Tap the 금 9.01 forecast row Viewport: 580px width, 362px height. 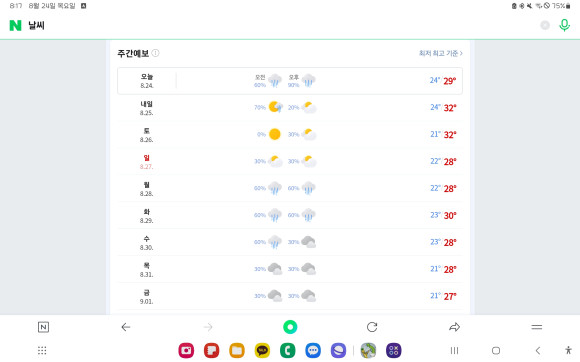(x=290, y=296)
